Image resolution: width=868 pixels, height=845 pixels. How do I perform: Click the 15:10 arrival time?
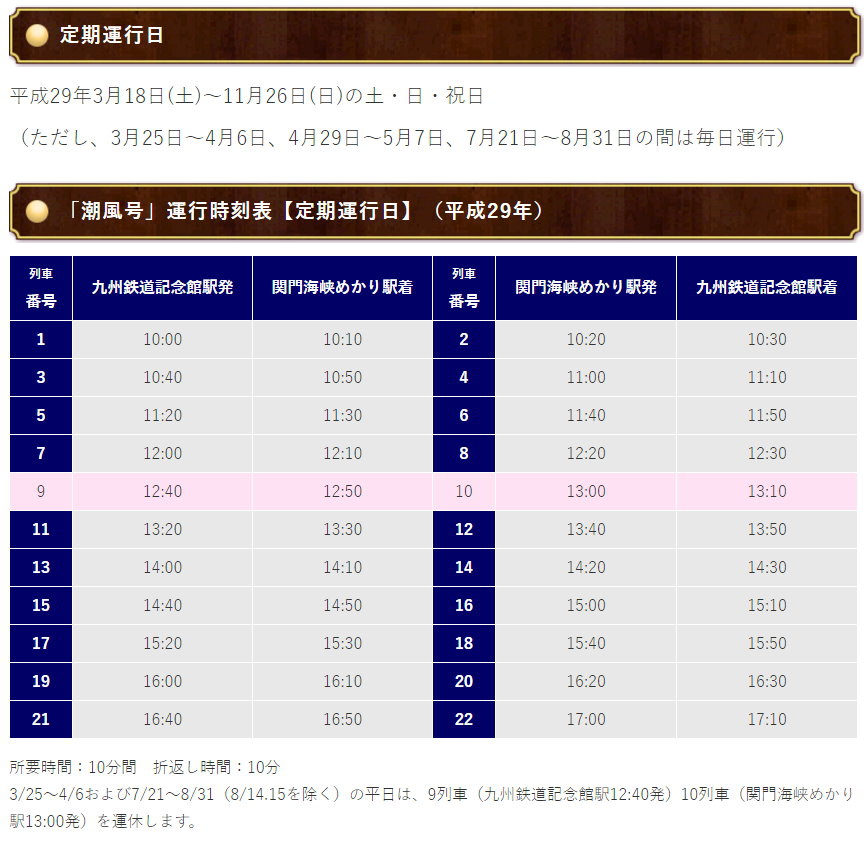point(767,605)
